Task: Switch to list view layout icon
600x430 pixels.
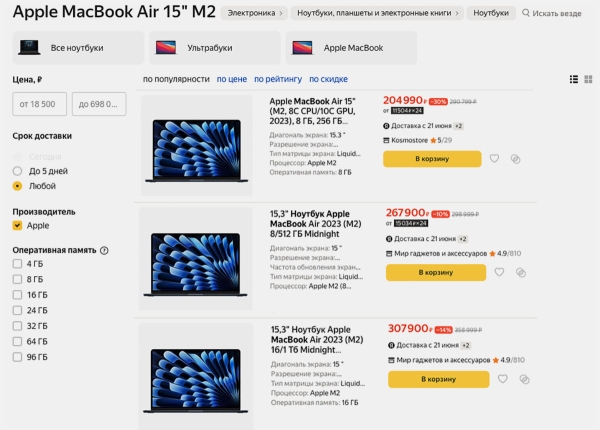Action: coord(574,79)
